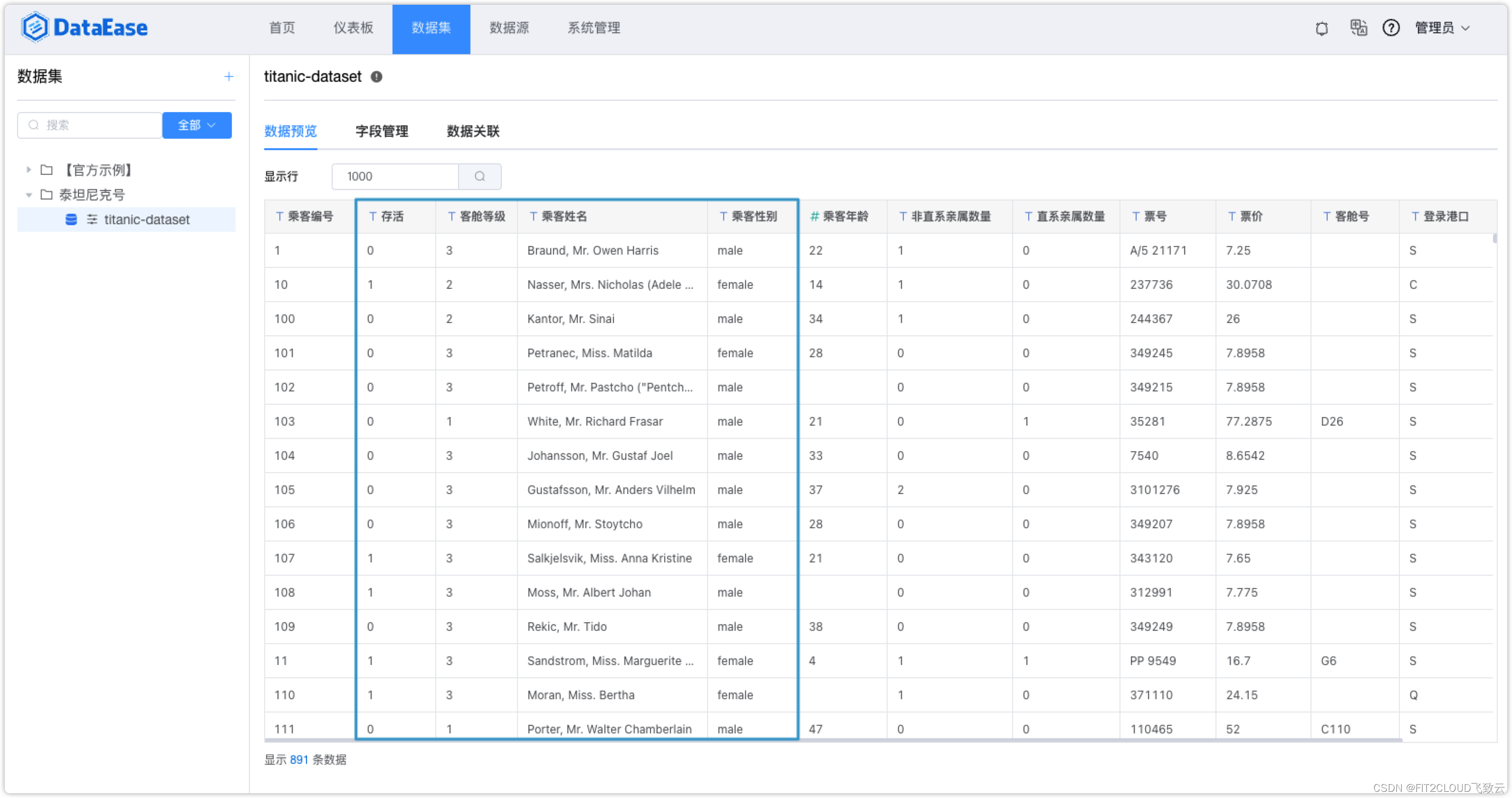Open the 全部 filter dropdown
The image size is (1512, 798).
click(197, 125)
